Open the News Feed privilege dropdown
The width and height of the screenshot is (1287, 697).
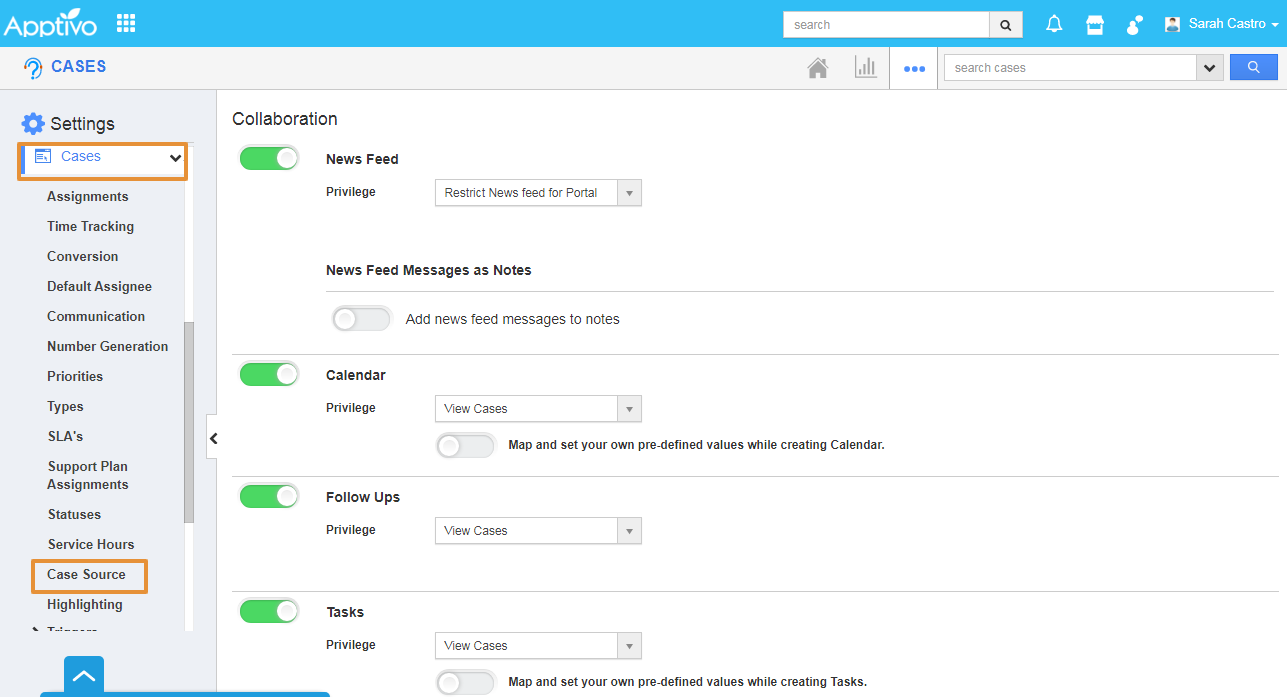click(538, 193)
